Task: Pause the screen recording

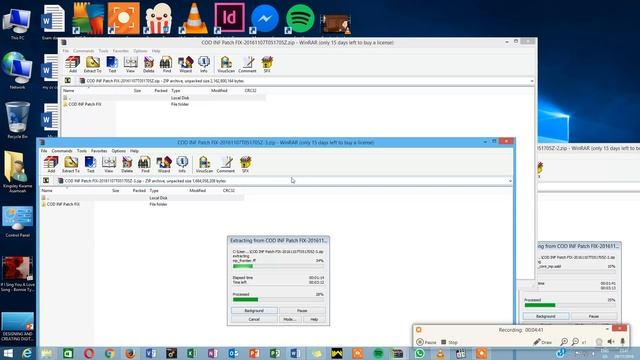Action: click(x=427, y=342)
